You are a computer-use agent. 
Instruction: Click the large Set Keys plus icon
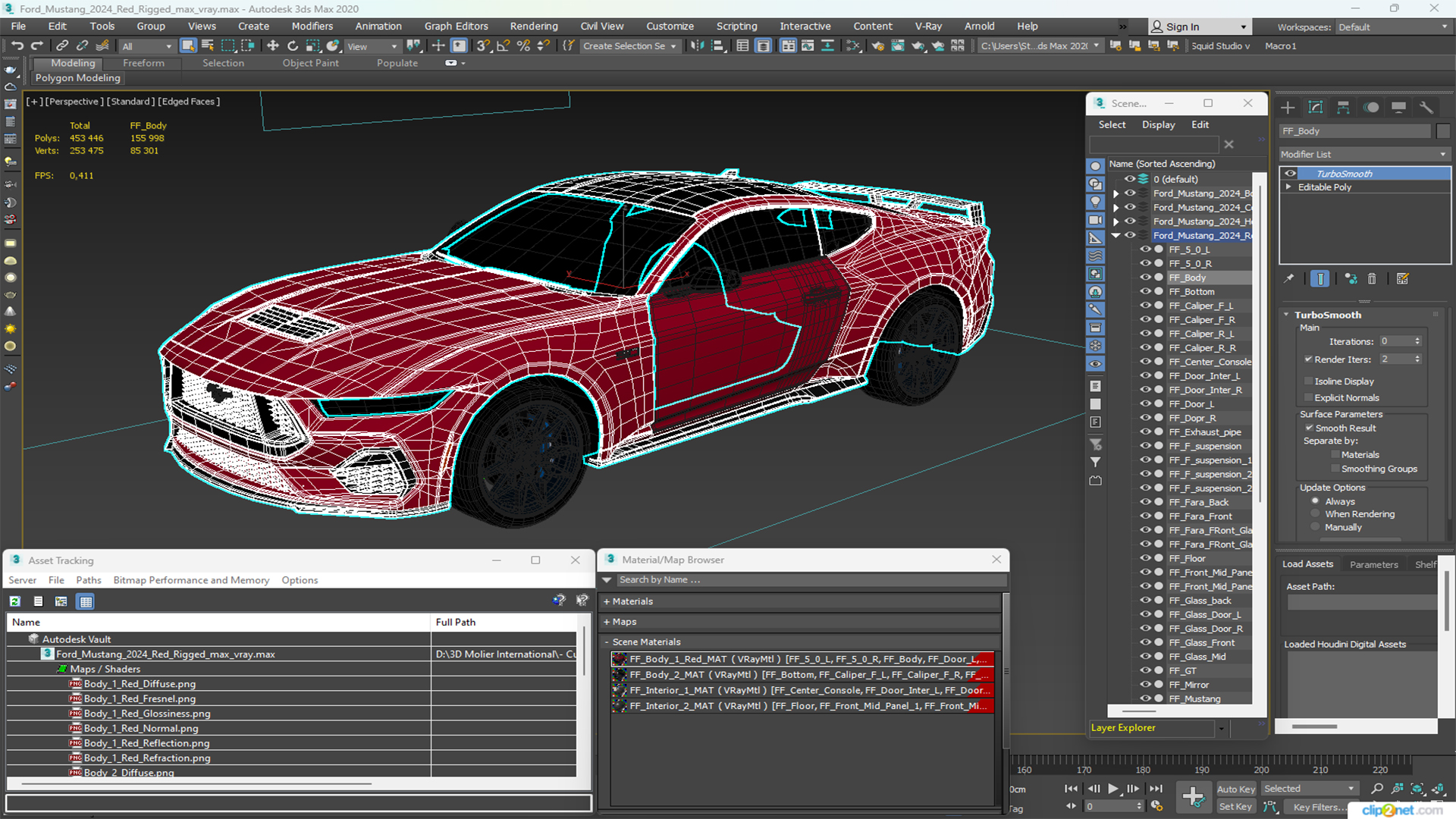click(1193, 797)
